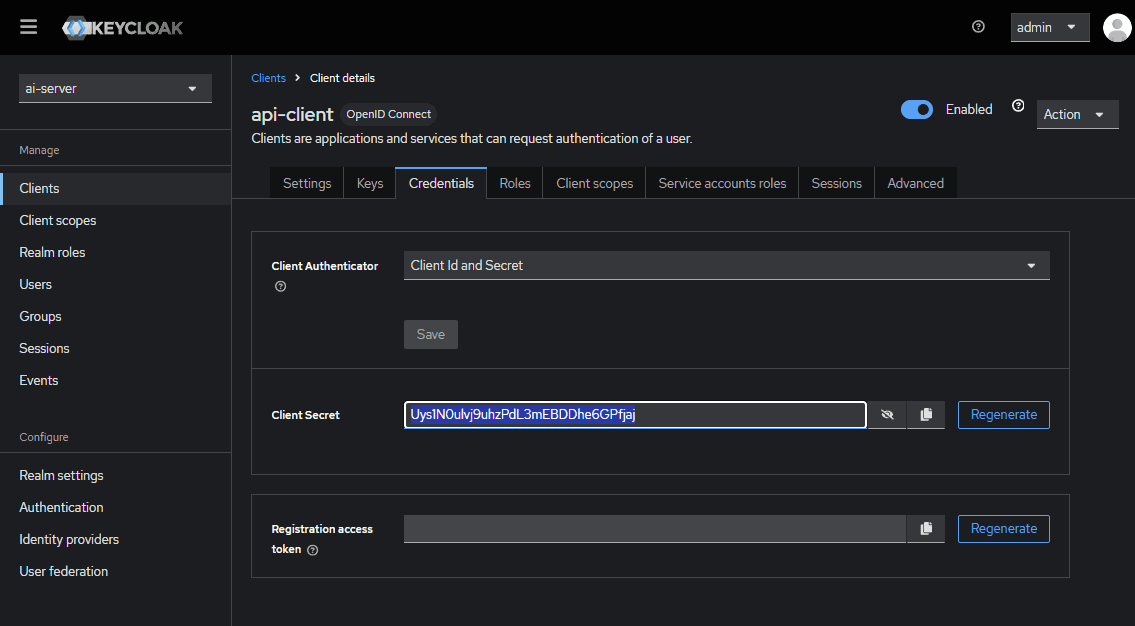Click the Registration access token field
Screen dimensions: 1135x626
click(x=654, y=529)
